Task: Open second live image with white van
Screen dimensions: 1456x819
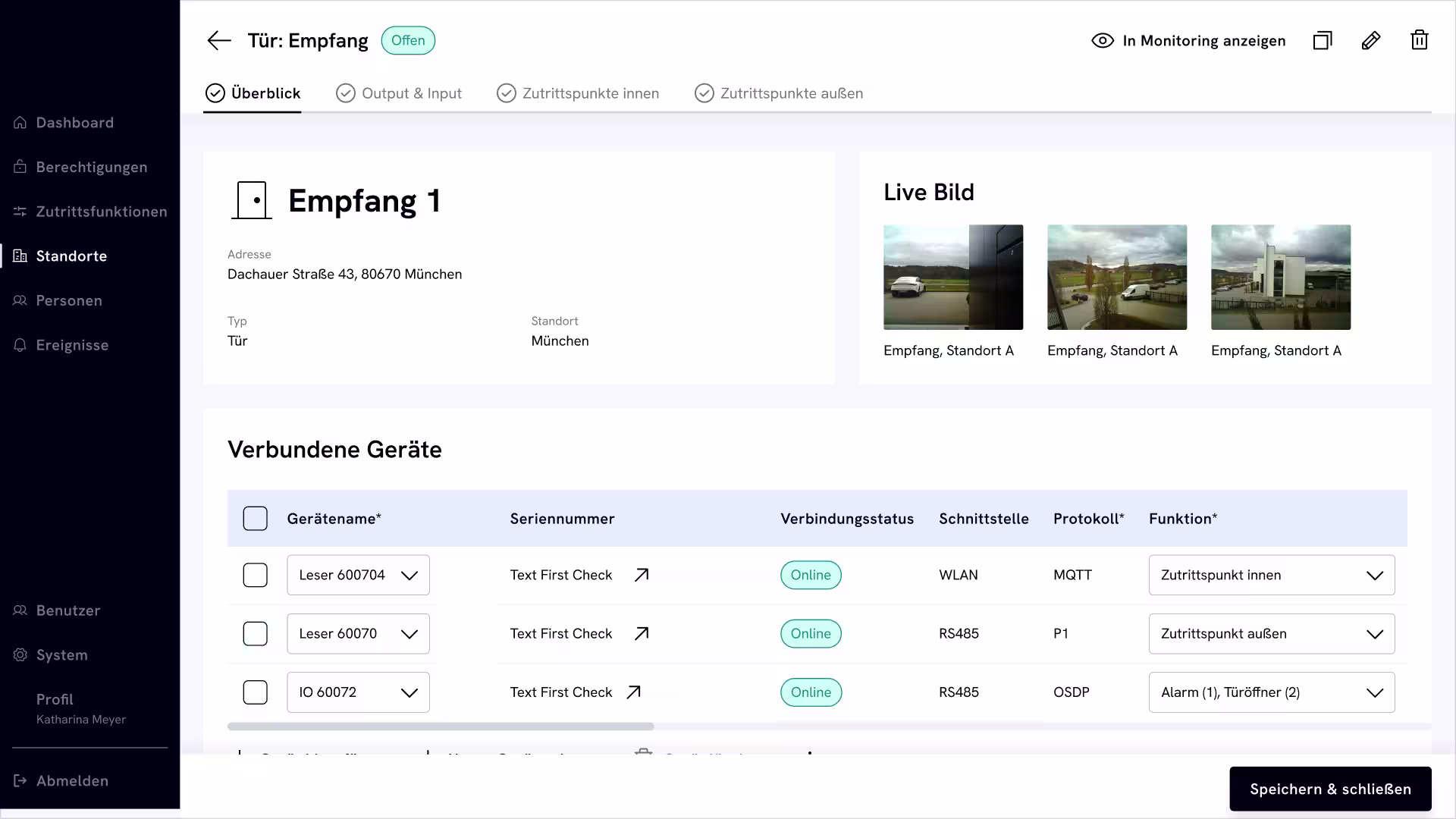Action: pos(1117,277)
